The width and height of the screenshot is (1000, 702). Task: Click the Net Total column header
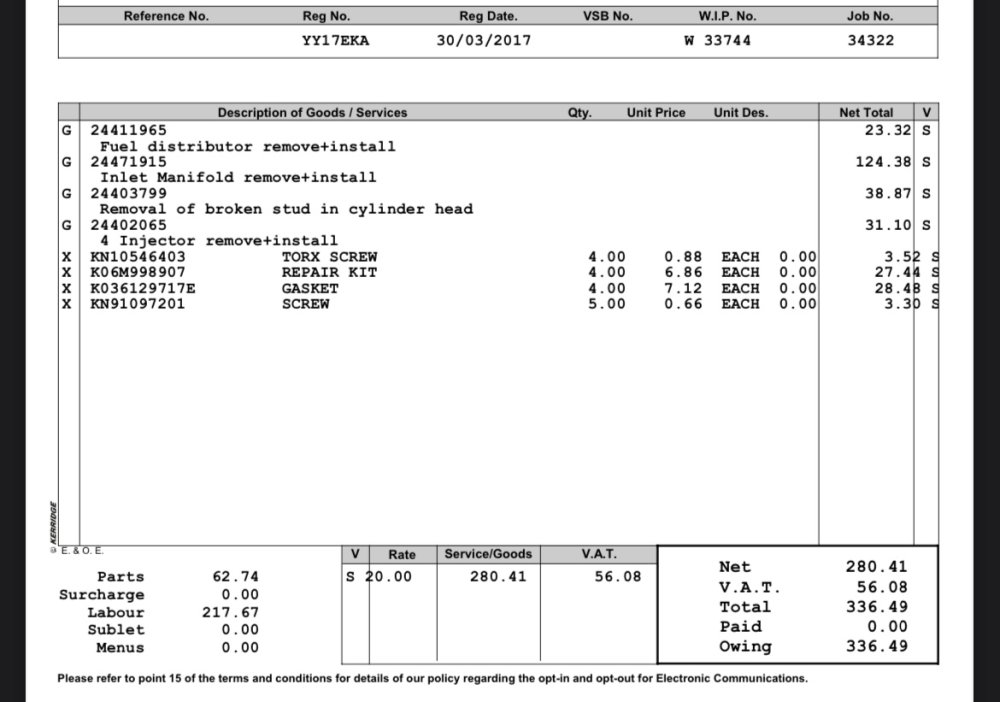point(865,113)
